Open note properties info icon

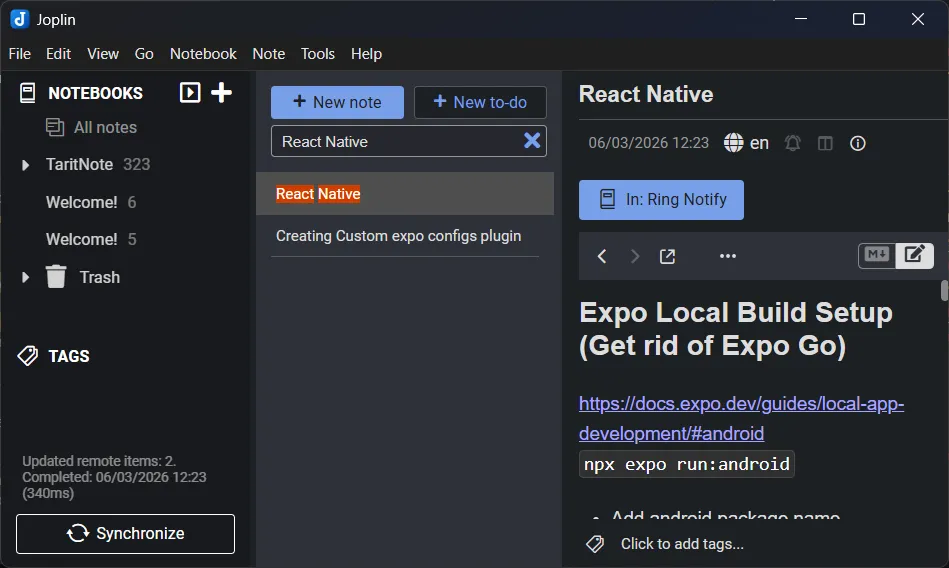coord(857,143)
